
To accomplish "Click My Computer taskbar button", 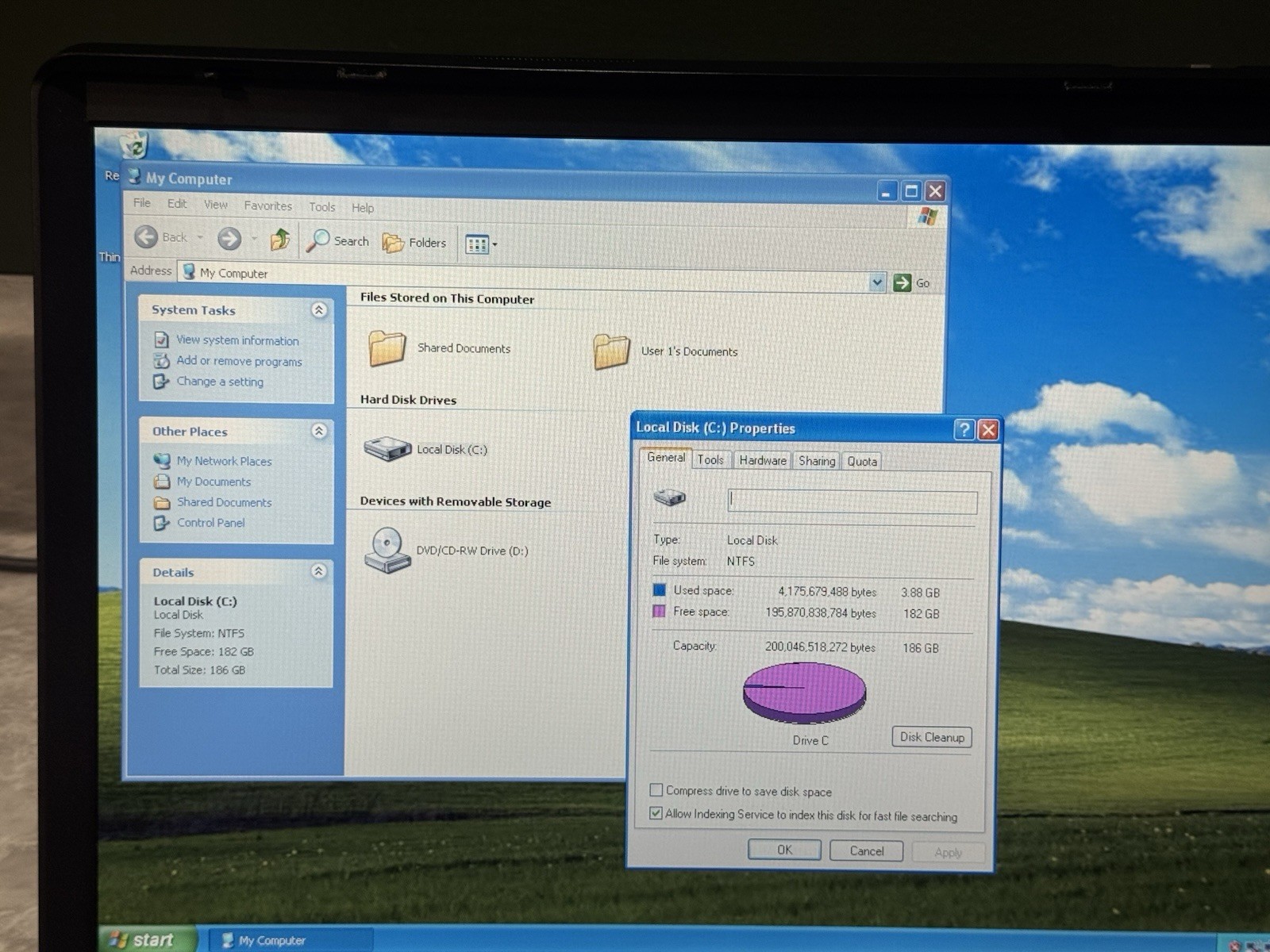I will click(x=289, y=940).
